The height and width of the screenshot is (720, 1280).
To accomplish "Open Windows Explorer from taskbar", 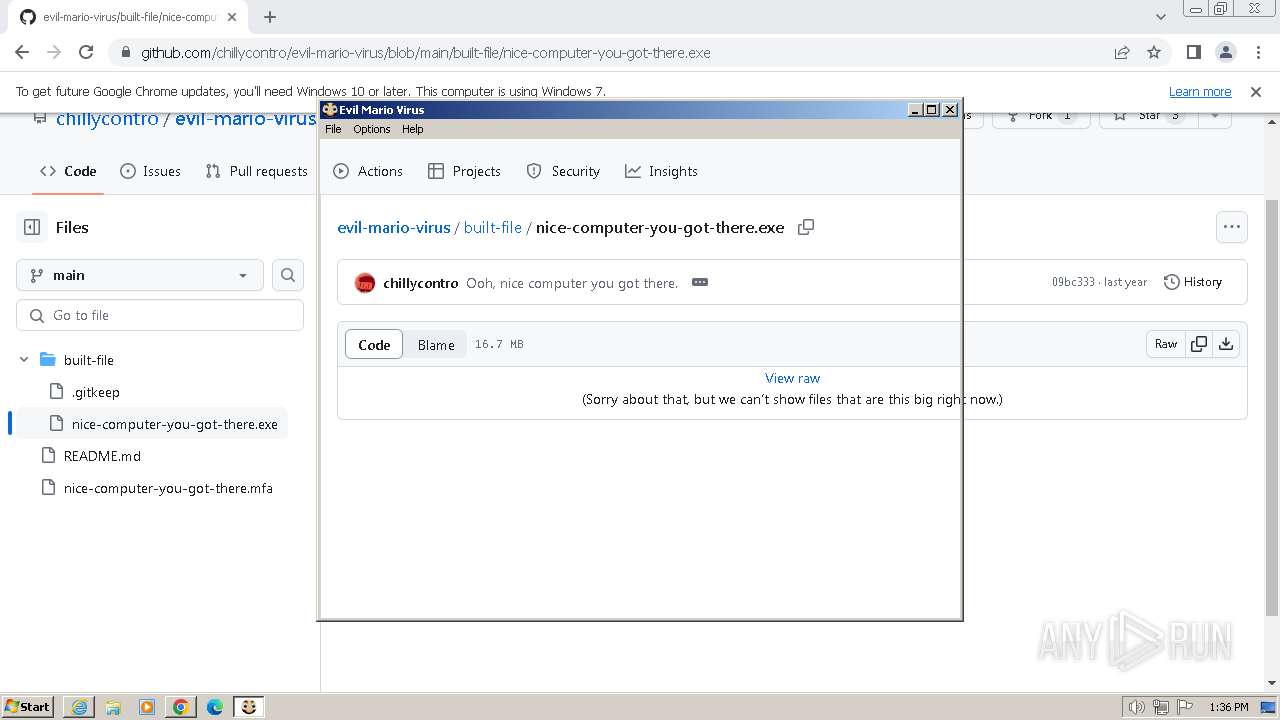I will click(x=113, y=707).
